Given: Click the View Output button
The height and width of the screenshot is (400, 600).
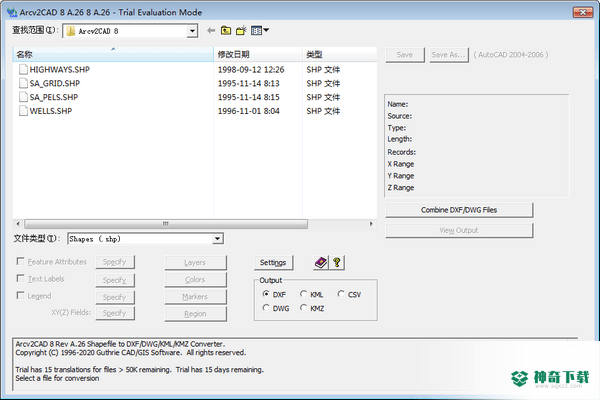Looking at the screenshot, I should [x=459, y=230].
